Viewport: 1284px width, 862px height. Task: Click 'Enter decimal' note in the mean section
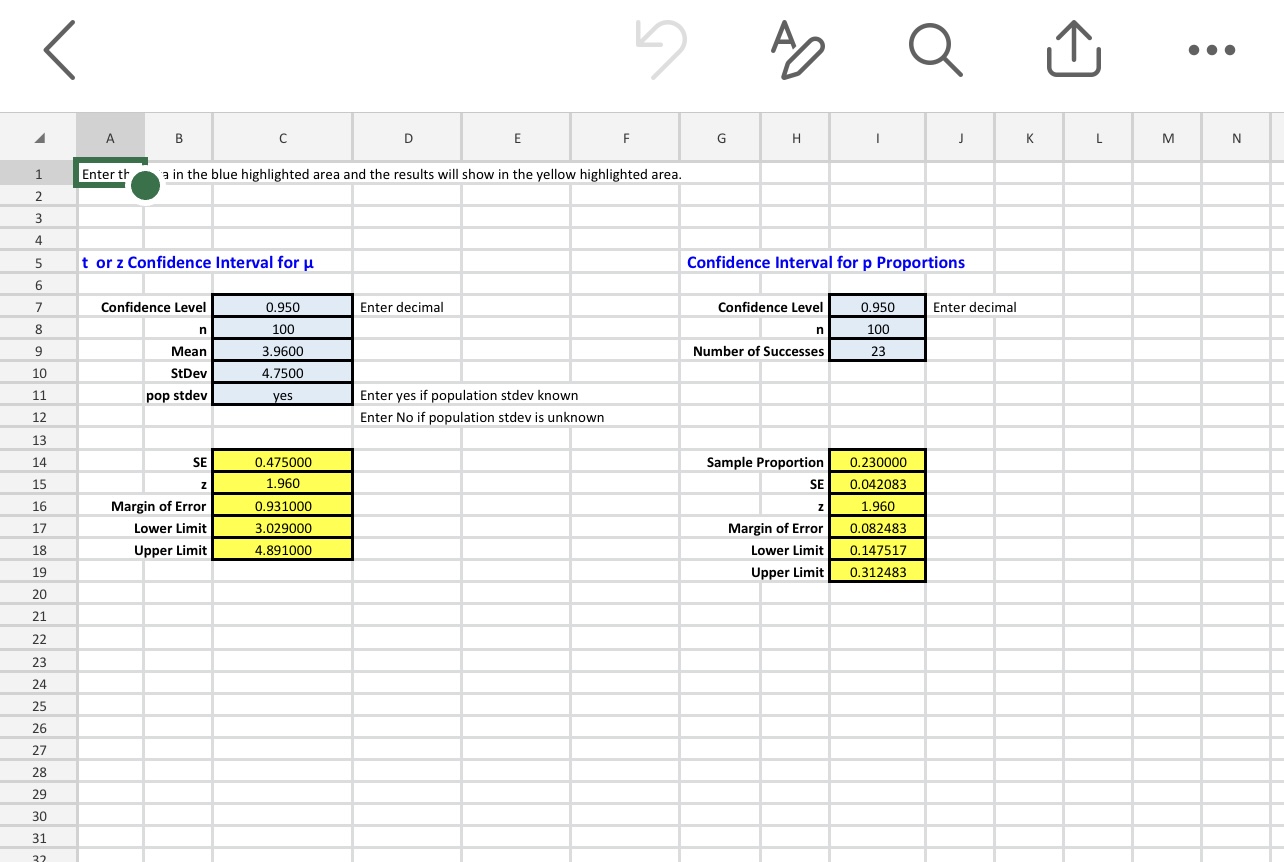401,307
